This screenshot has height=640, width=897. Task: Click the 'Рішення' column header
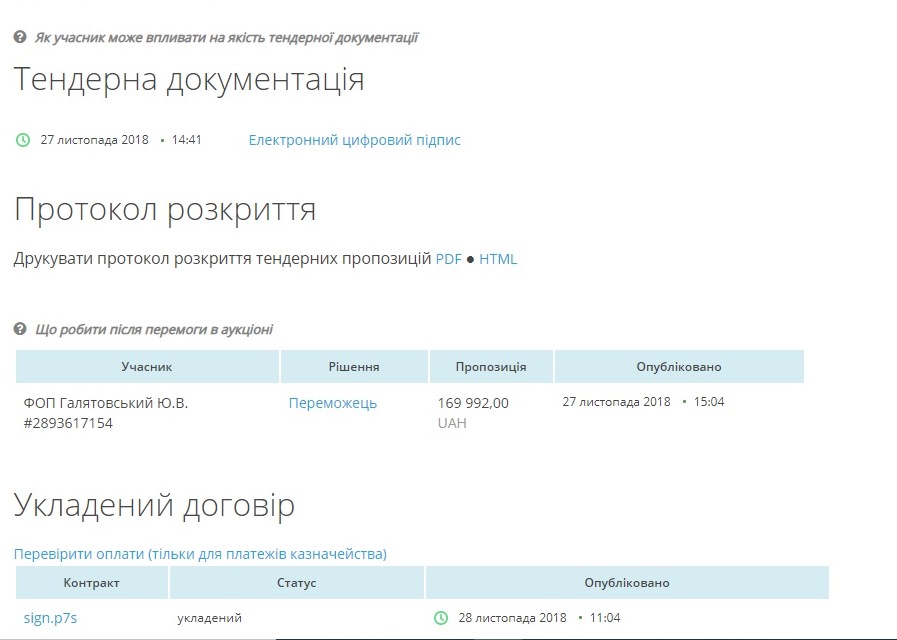coord(354,367)
